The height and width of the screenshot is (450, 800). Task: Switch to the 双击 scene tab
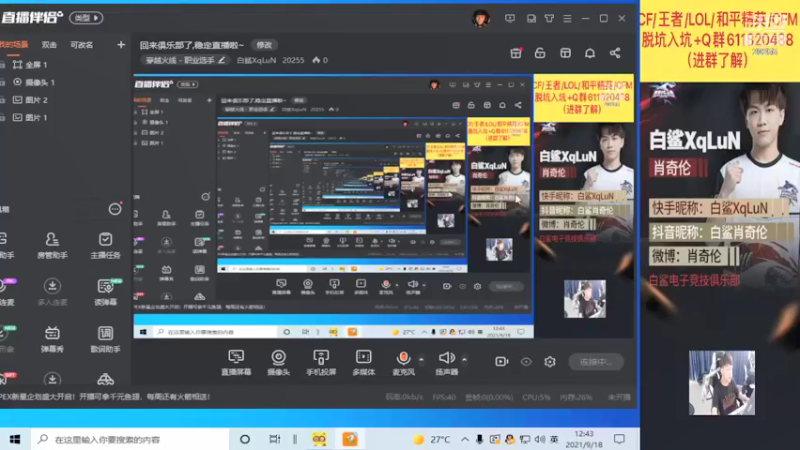(x=49, y=45)
